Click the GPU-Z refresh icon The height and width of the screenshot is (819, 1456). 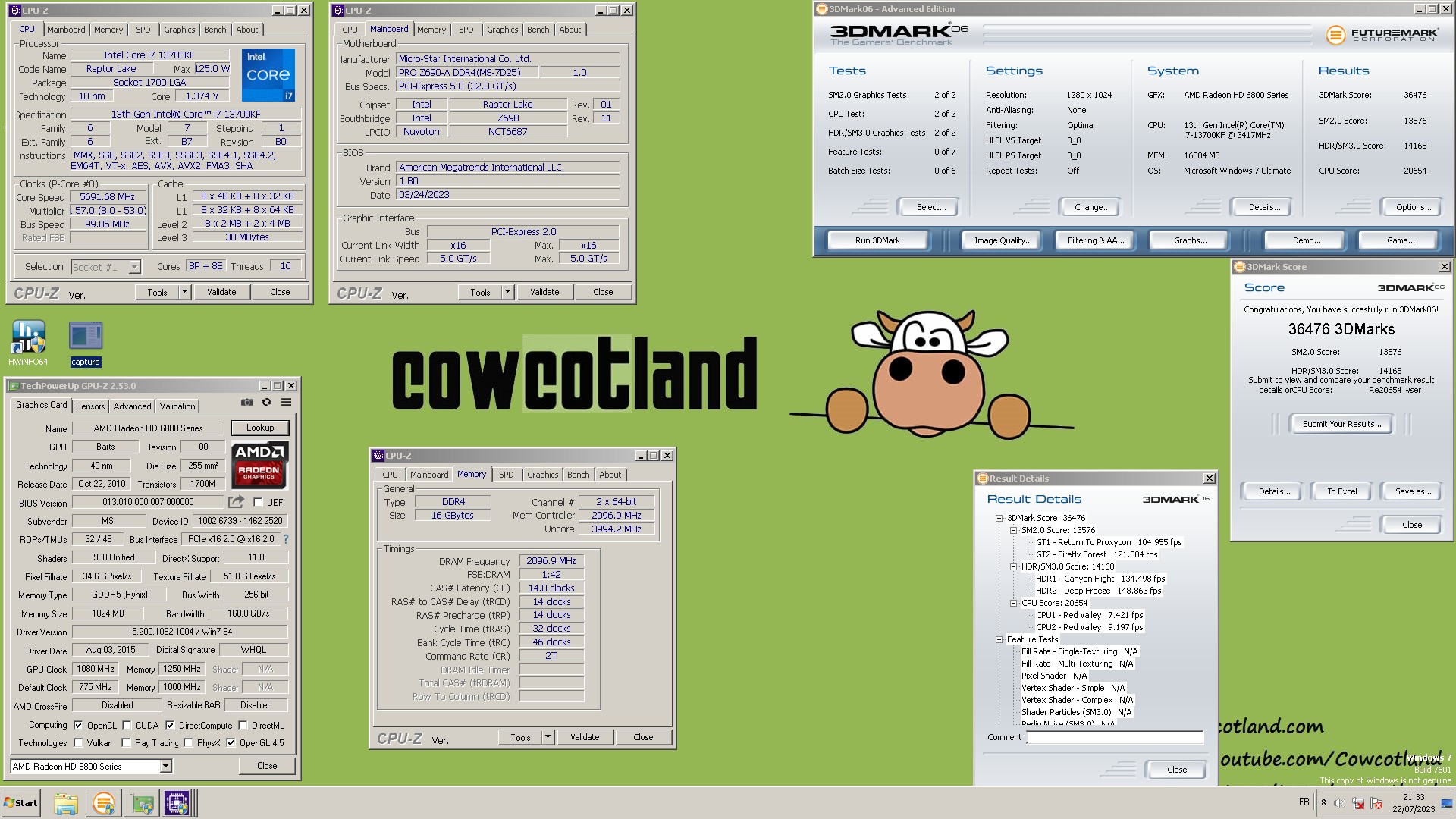coord(267,403)
